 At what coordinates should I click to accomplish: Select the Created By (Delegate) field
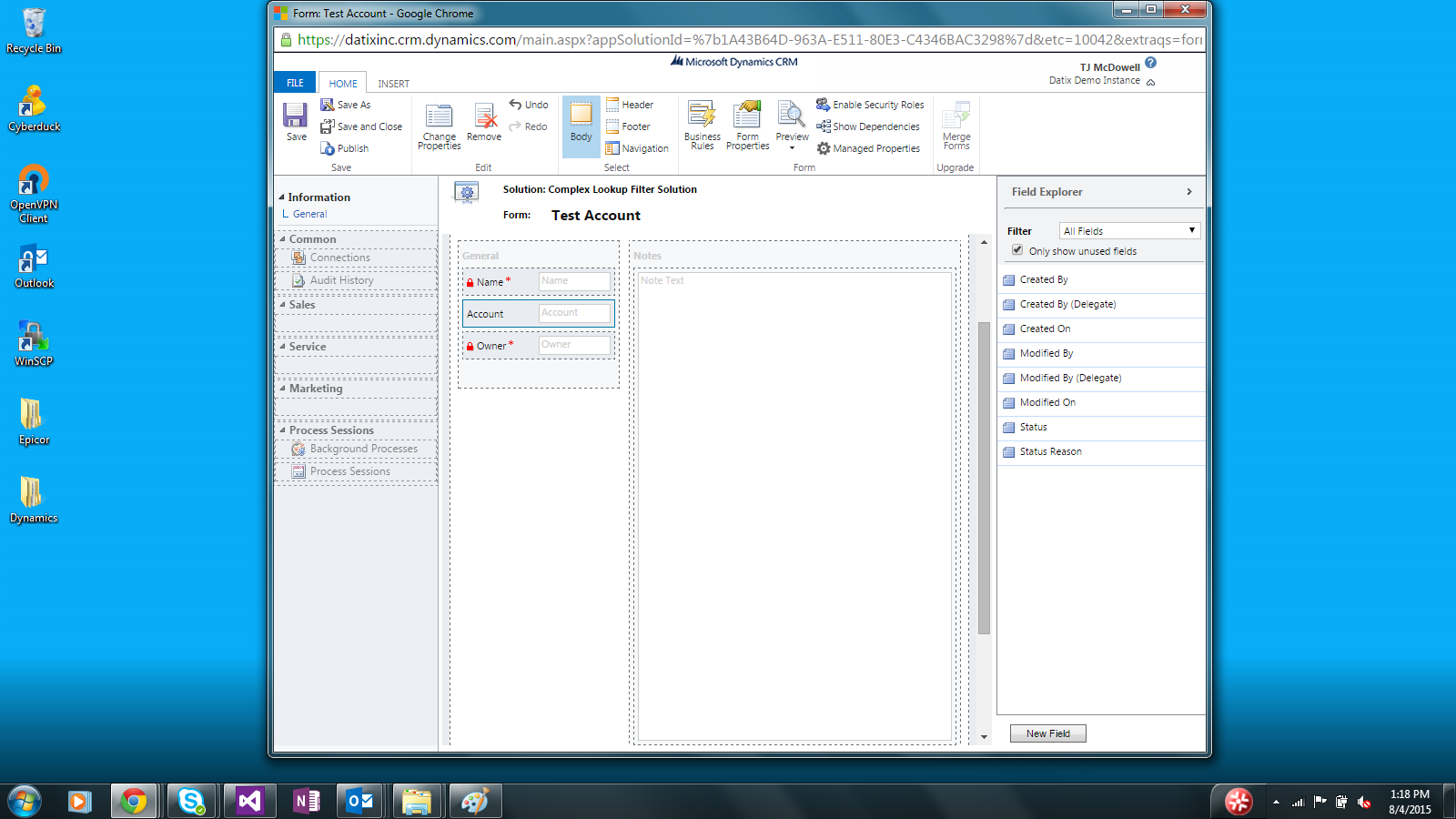[x=1101, y=305]
